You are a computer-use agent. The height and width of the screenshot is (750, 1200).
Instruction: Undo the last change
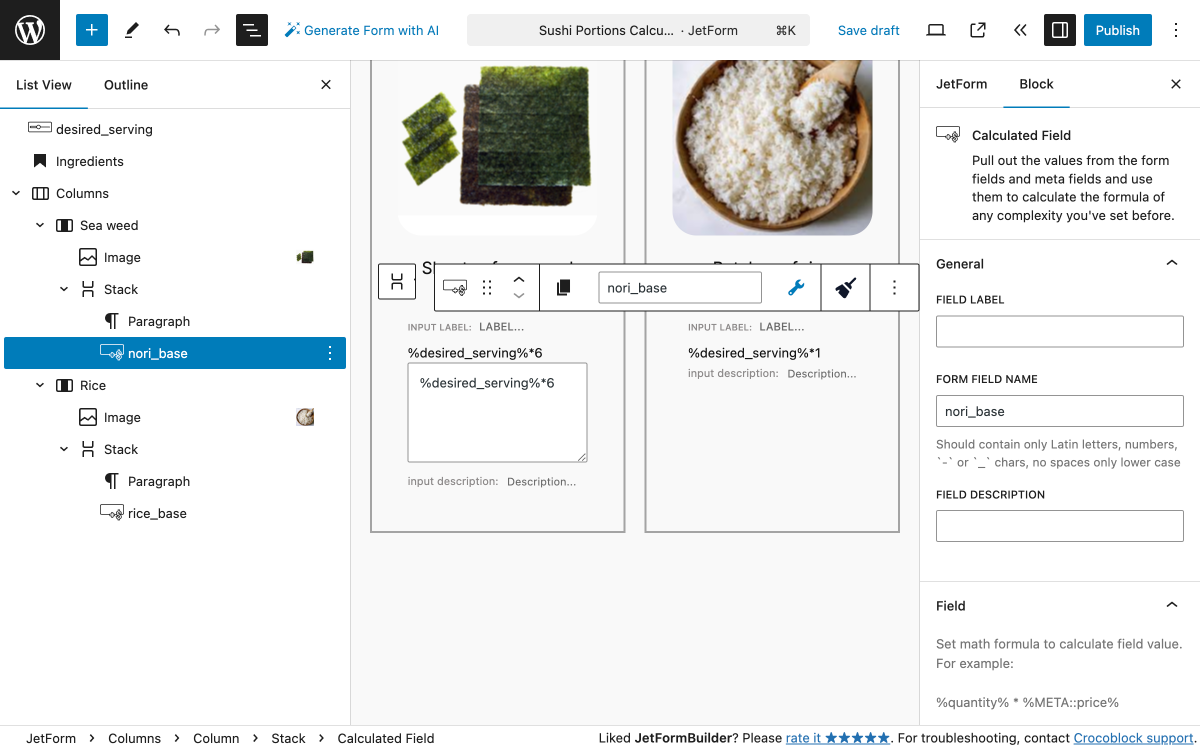[172, 30]
